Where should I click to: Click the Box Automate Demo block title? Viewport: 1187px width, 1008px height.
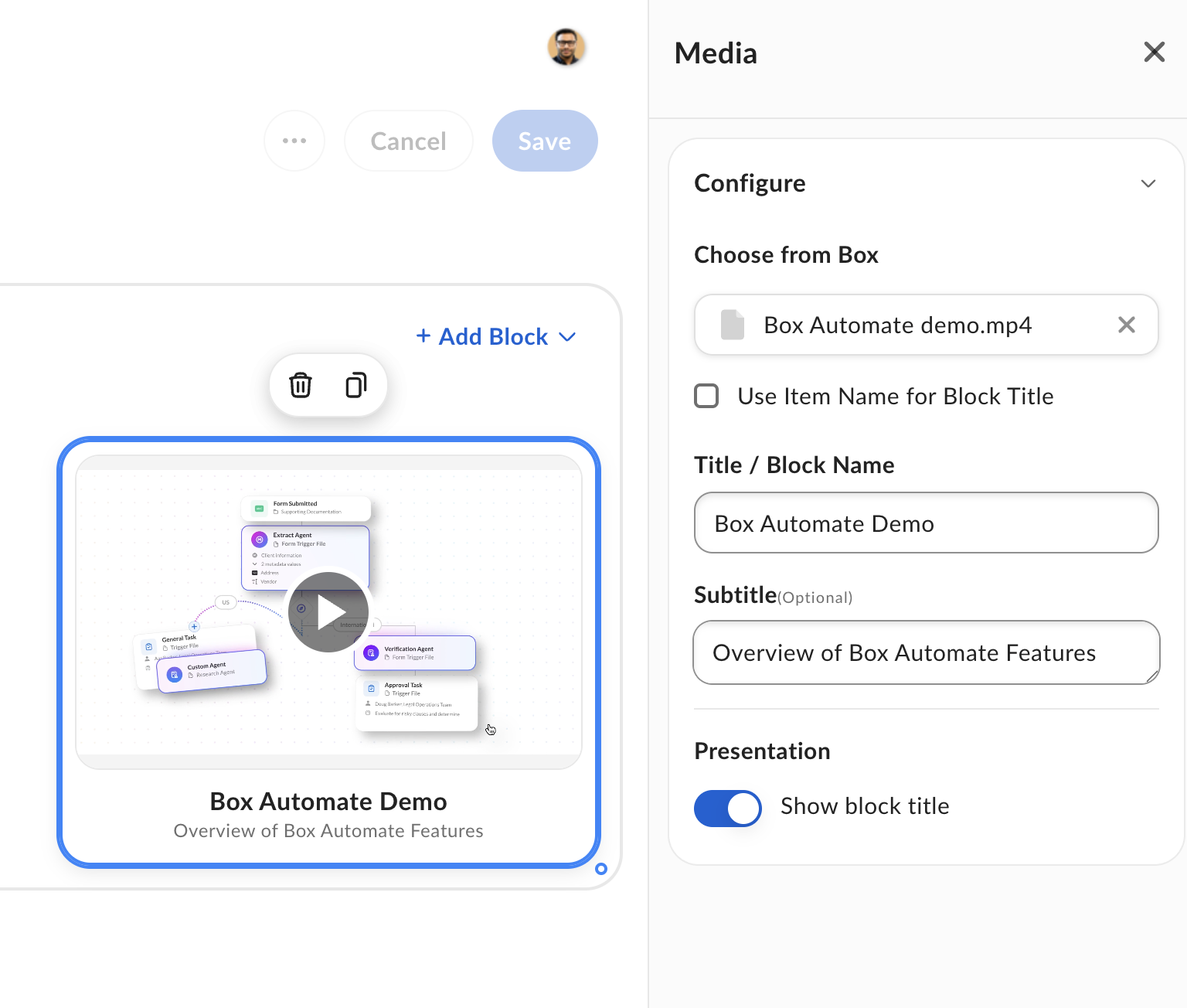click(328, 802)
